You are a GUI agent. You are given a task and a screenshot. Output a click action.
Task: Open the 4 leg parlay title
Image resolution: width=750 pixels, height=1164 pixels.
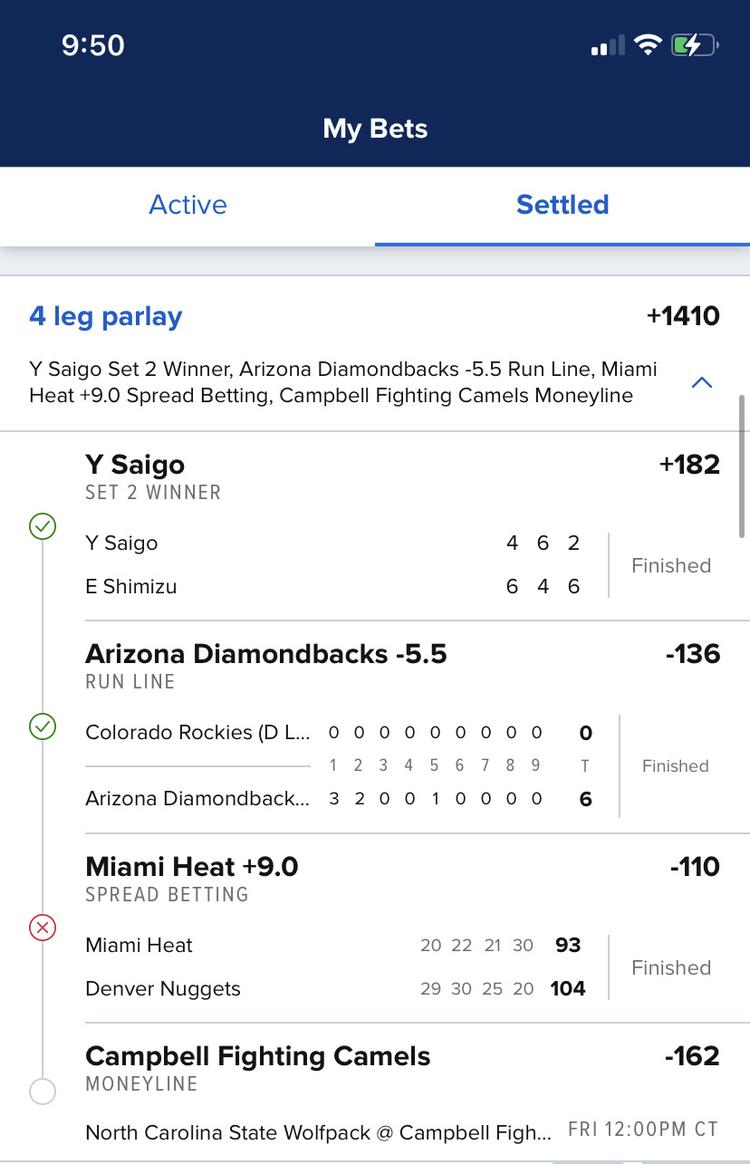(105, 316)
